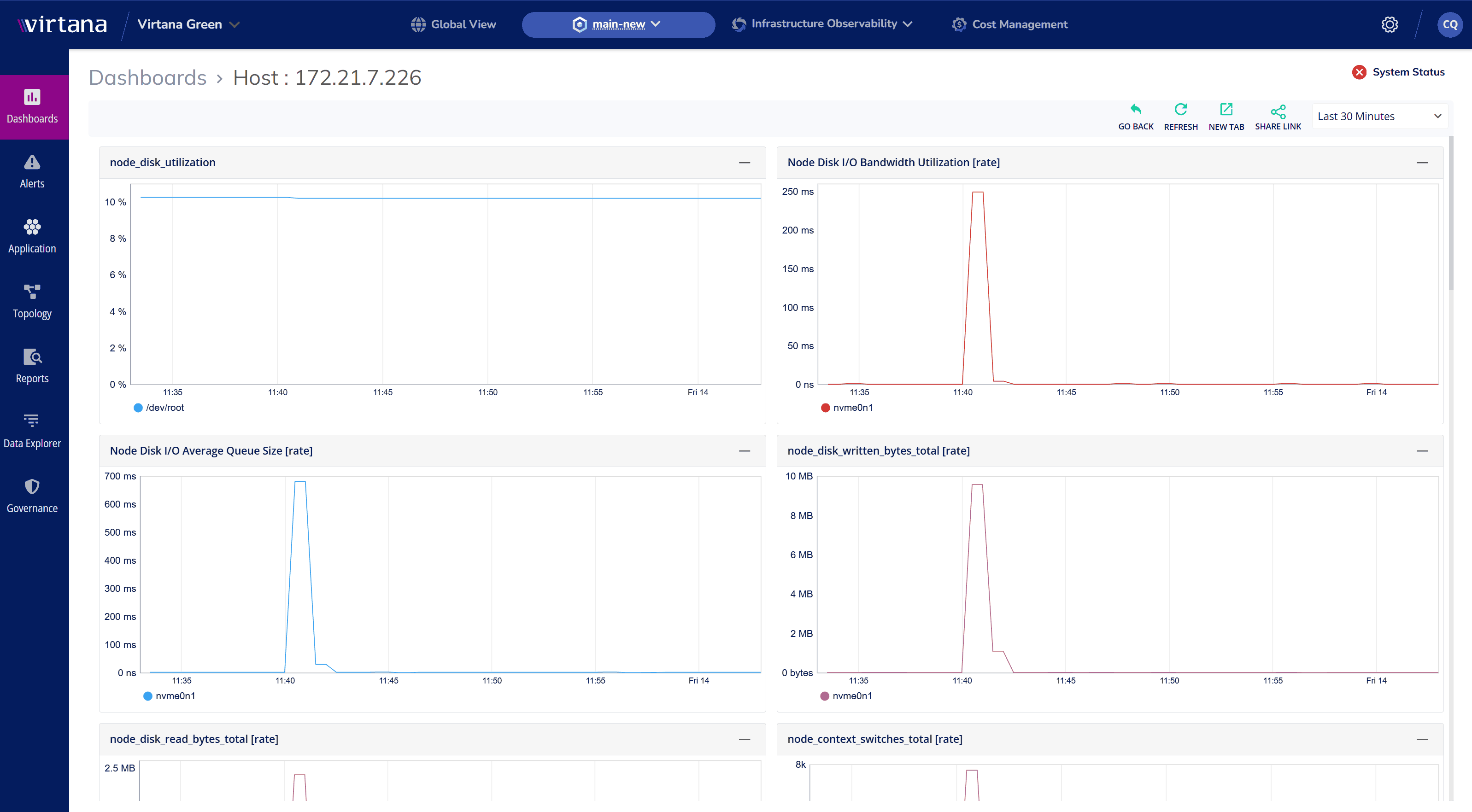Expand the main-new environment dropdown
This screenshot has width=1472, height=812.
(618, 24)
